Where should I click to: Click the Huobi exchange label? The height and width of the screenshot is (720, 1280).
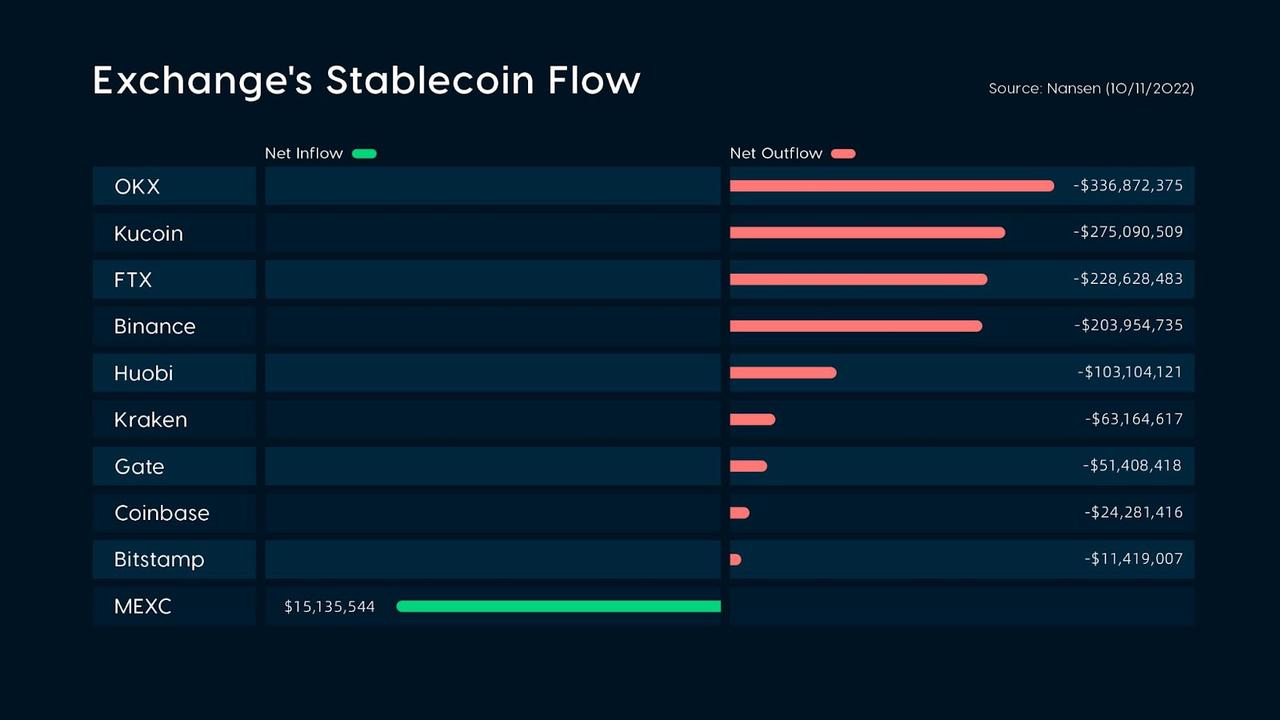143,373
